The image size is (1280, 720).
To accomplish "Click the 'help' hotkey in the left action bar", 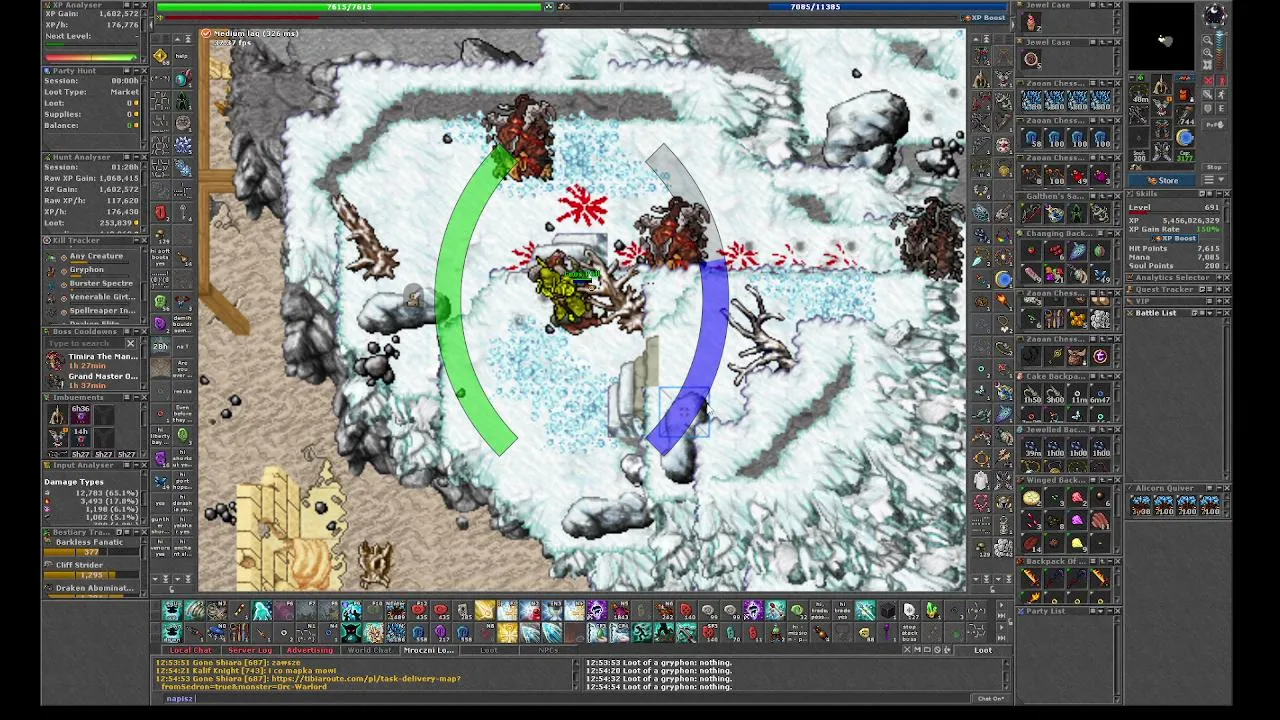I will click(182, 56).
